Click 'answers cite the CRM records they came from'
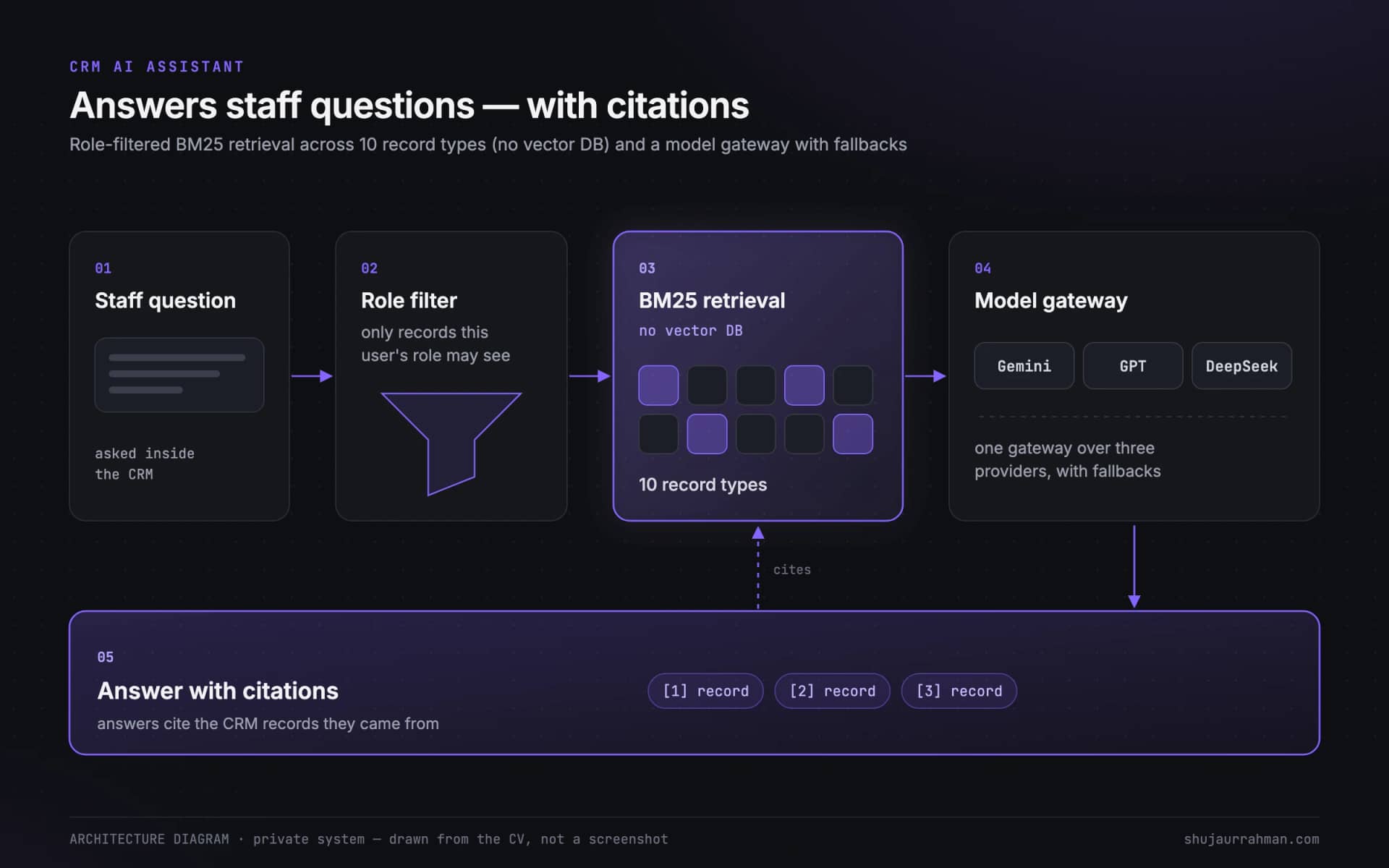1389x868 pixels. pos(268,723)
